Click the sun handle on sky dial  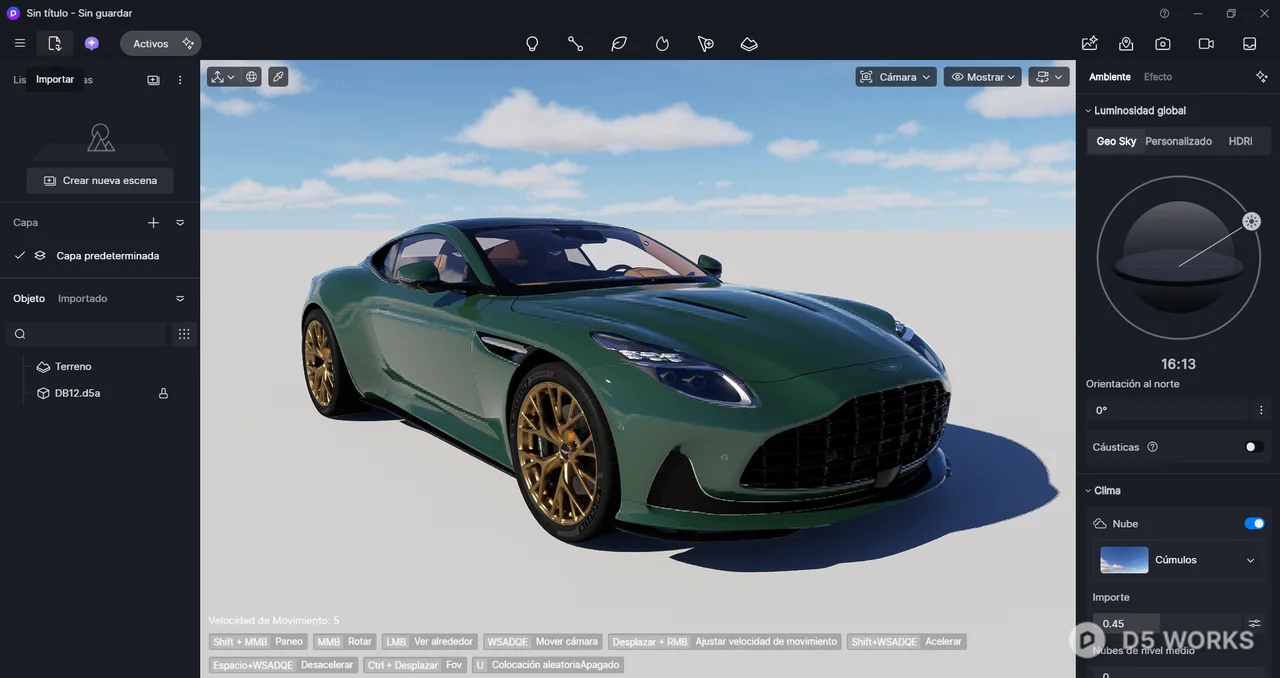click(1251, 222)
